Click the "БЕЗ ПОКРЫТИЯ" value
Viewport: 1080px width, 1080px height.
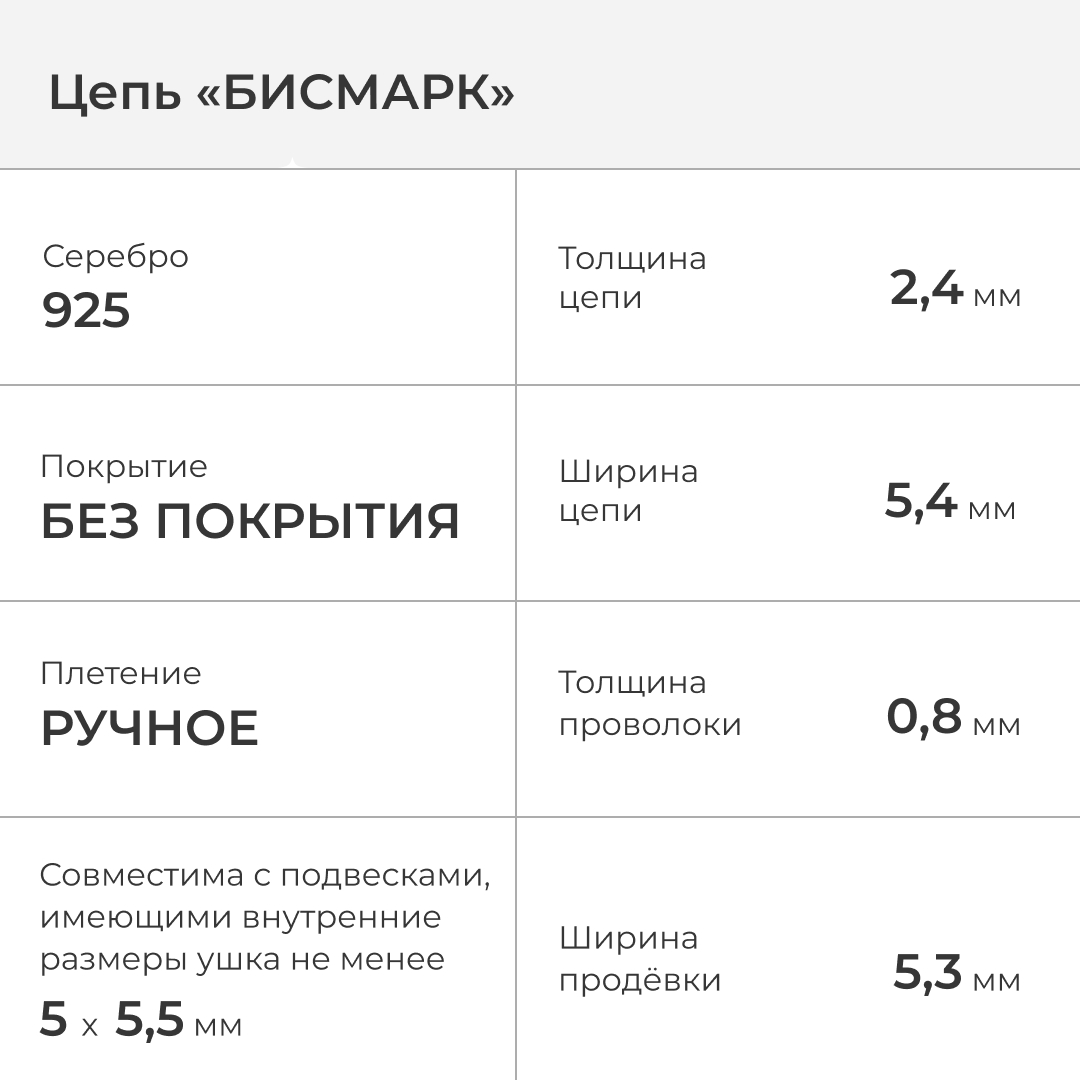coord(250,522)
